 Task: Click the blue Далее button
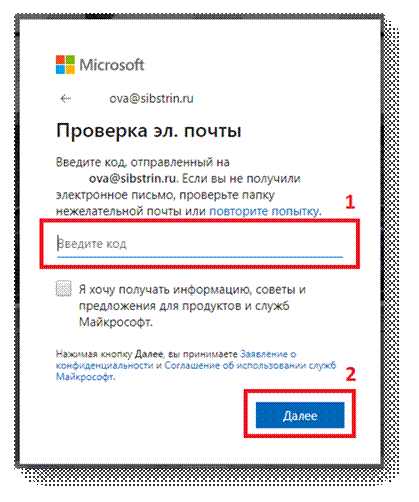coord(300,415)
